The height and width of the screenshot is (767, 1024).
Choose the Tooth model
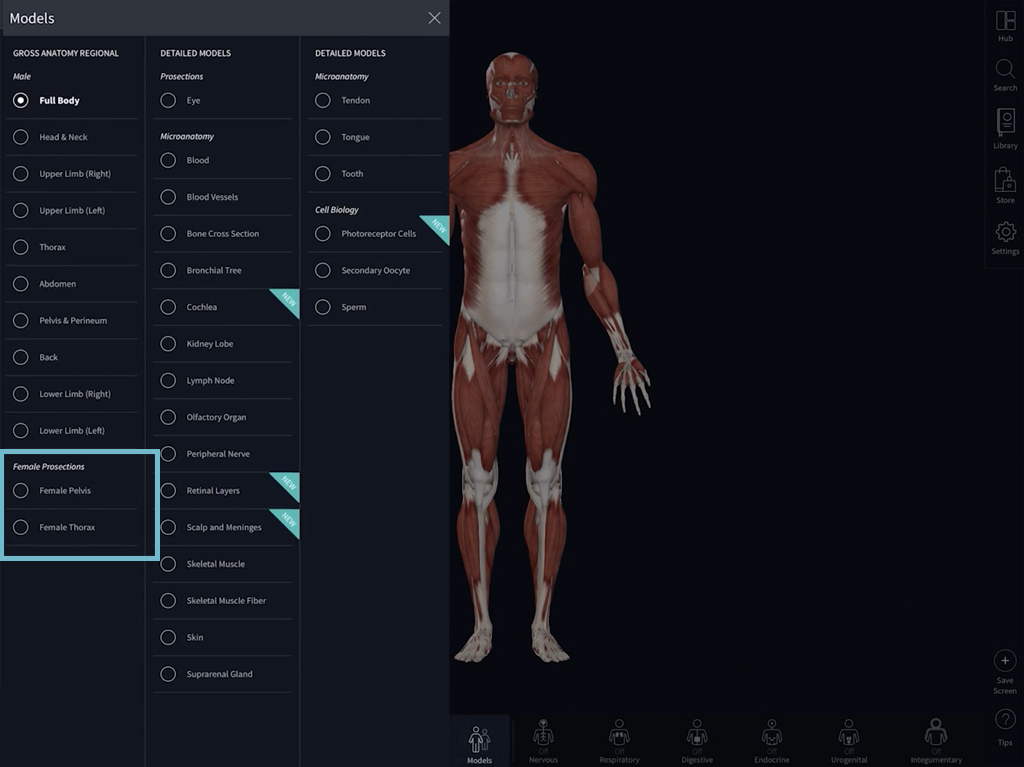(x=323, y=174)
